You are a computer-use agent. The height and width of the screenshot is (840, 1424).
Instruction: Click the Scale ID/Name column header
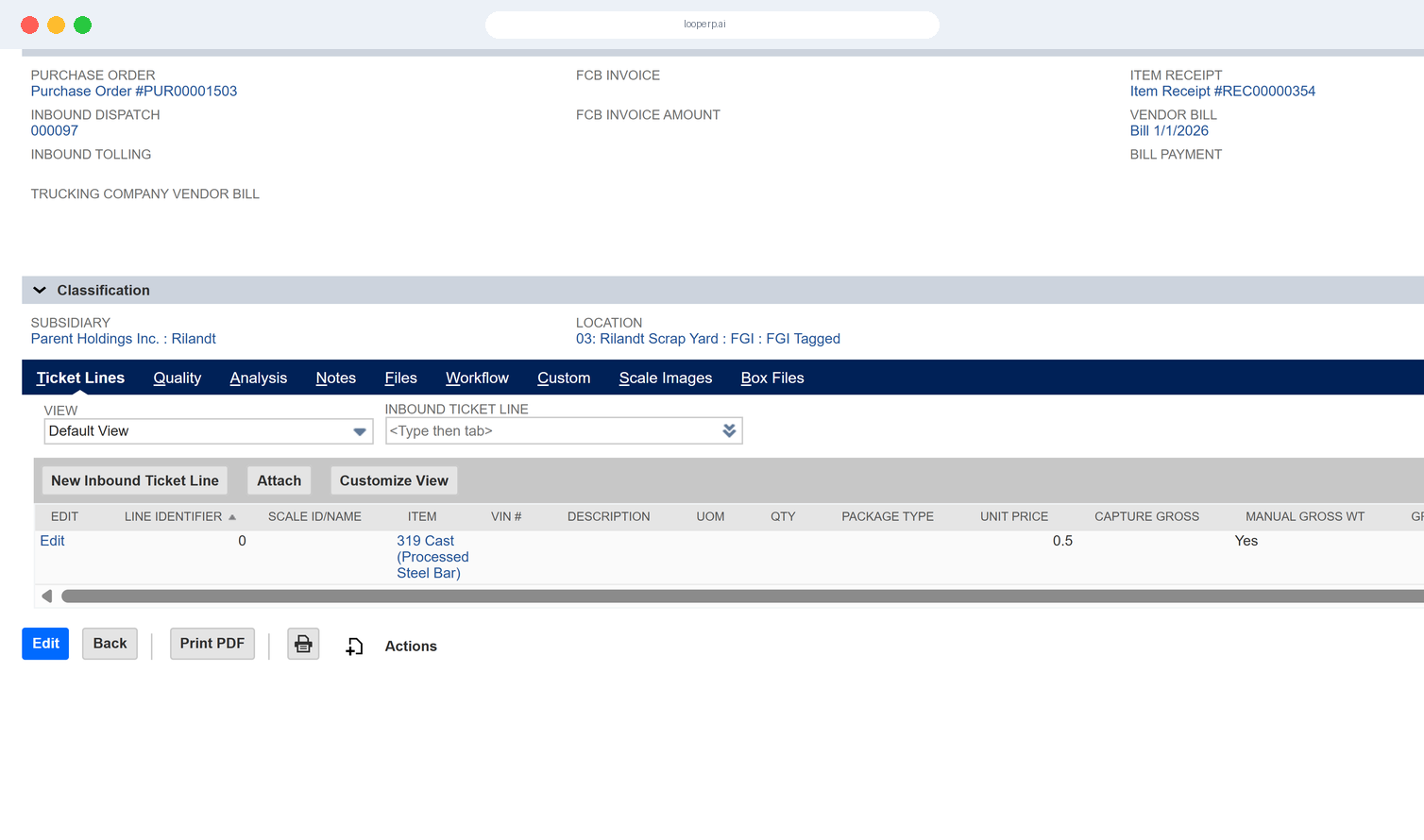tap(314, 517)
